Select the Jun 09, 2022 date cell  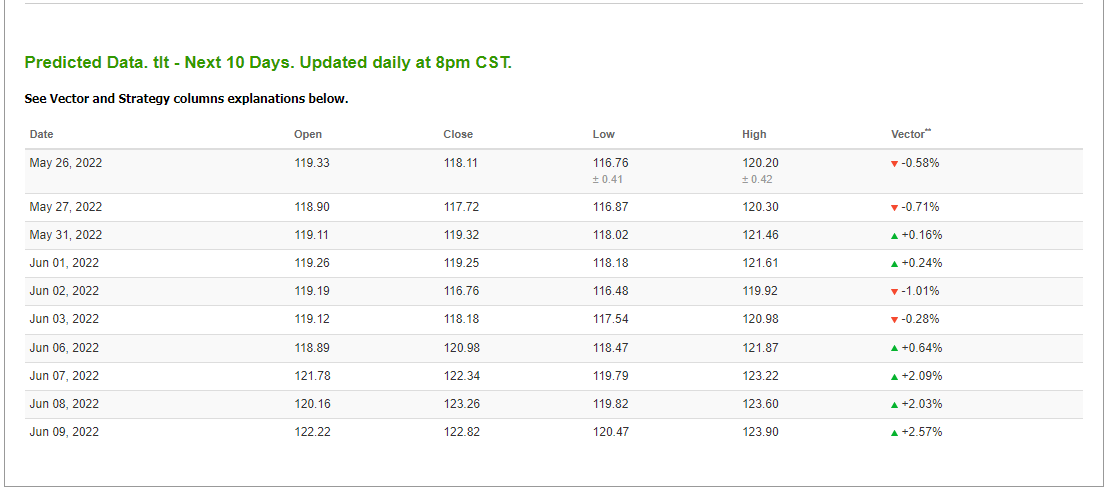pos(64,432)
